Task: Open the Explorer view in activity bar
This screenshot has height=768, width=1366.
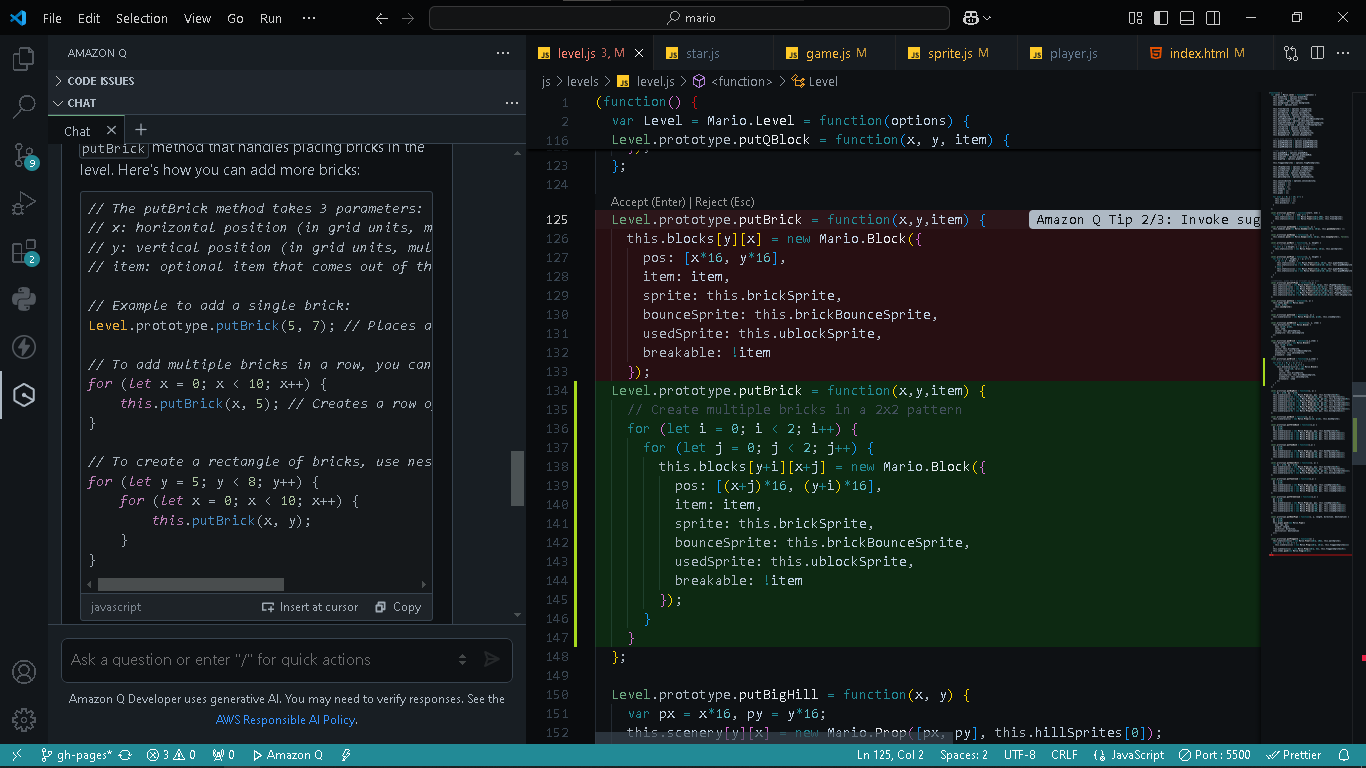Action: [24, 60]
